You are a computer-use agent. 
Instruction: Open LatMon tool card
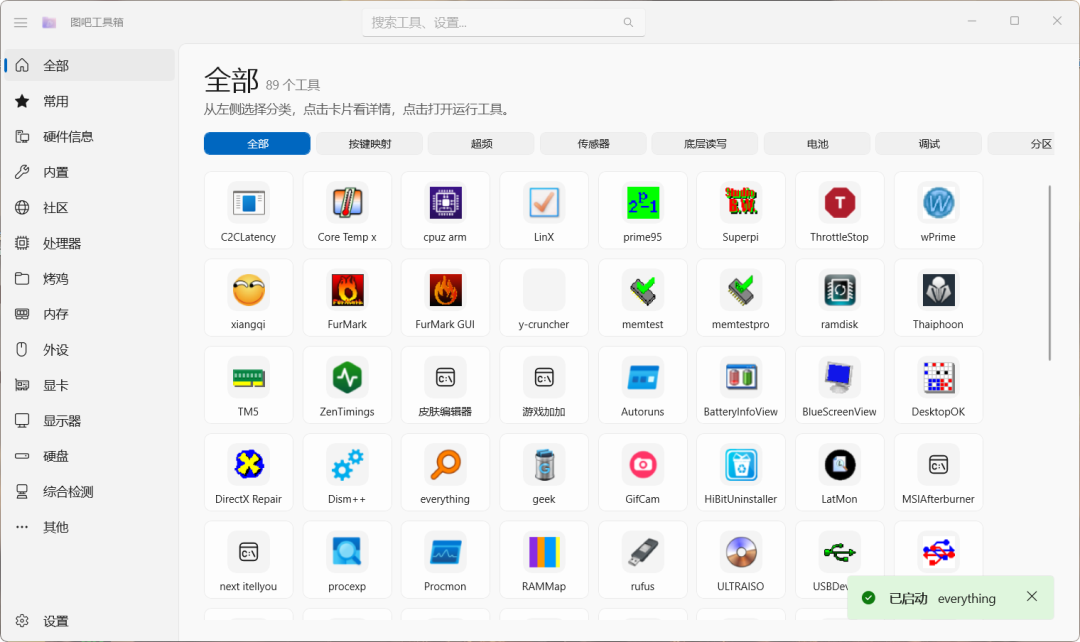coord(839,473)
